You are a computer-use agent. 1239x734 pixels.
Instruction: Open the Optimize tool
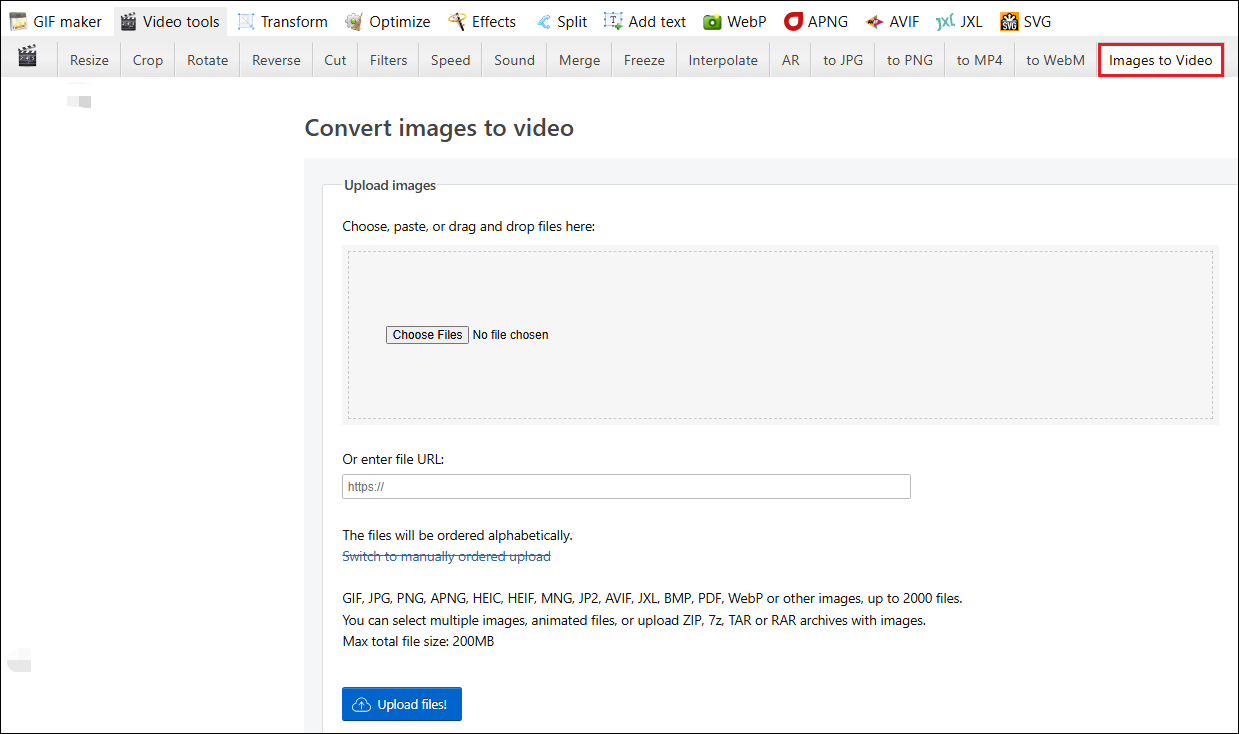pos(388,20)
